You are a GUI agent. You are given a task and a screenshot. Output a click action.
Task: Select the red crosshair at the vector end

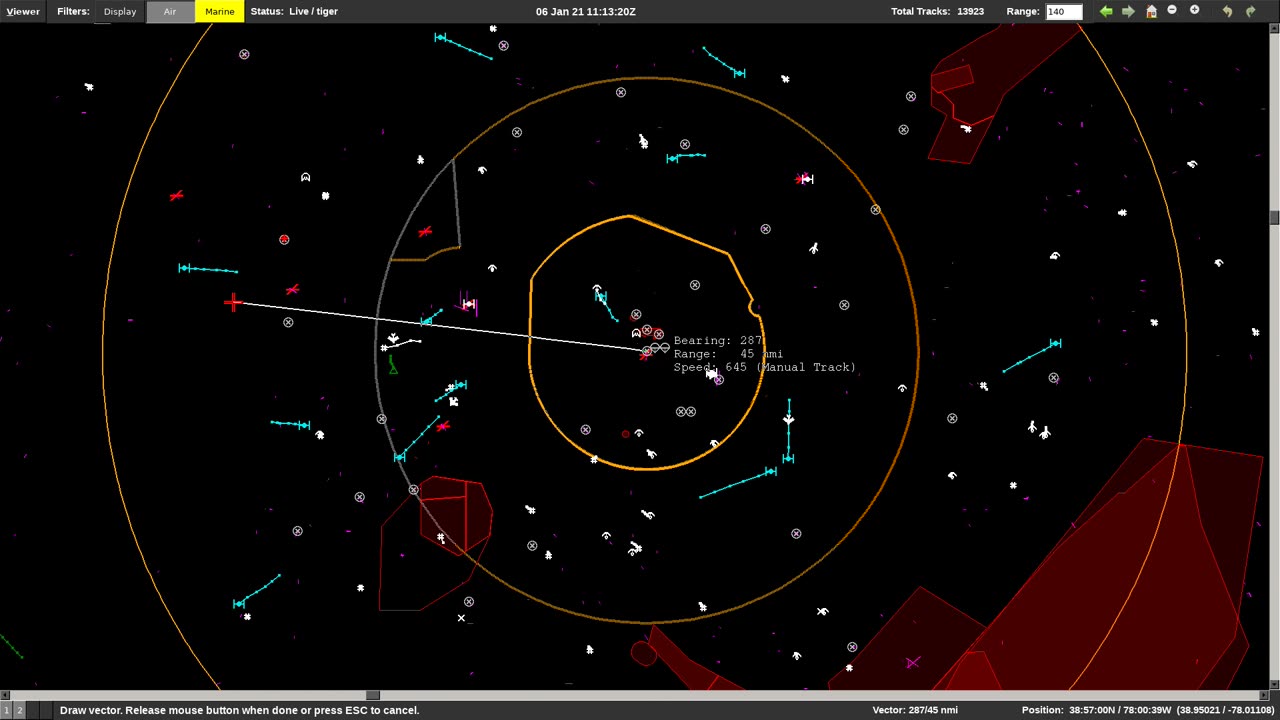pos(233,302)
